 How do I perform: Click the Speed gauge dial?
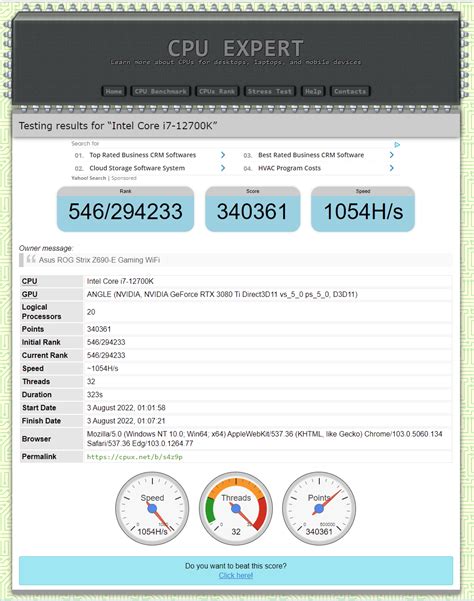click(x=152, y=509)
